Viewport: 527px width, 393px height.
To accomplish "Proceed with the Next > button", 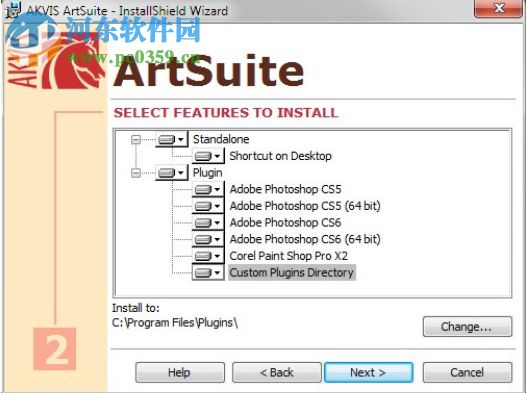I will tap(368, 372).
